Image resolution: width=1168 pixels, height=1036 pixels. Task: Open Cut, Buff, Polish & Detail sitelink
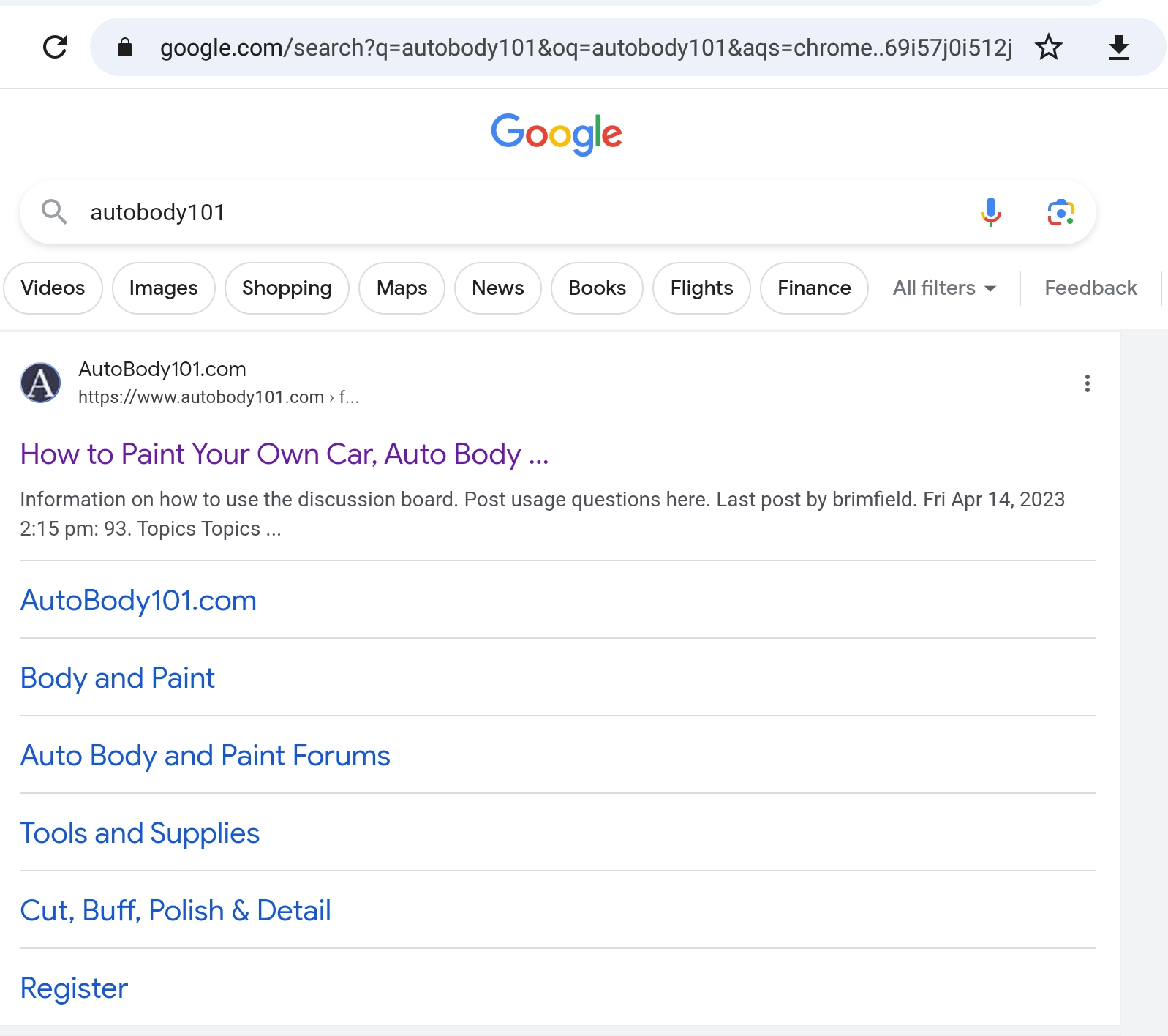click(x=176, y=911)
